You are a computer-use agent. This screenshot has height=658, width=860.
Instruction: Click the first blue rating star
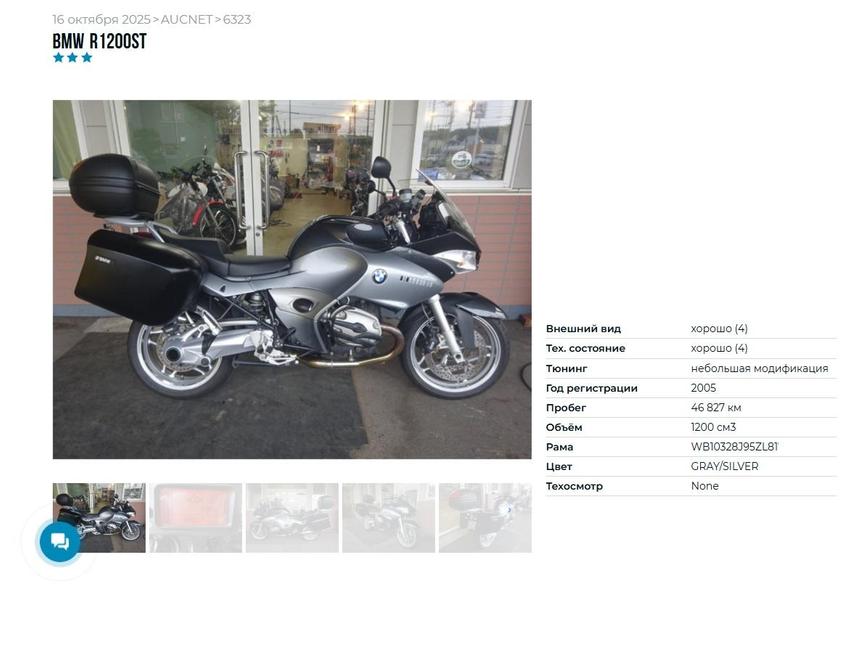click(x=59, y=58)
